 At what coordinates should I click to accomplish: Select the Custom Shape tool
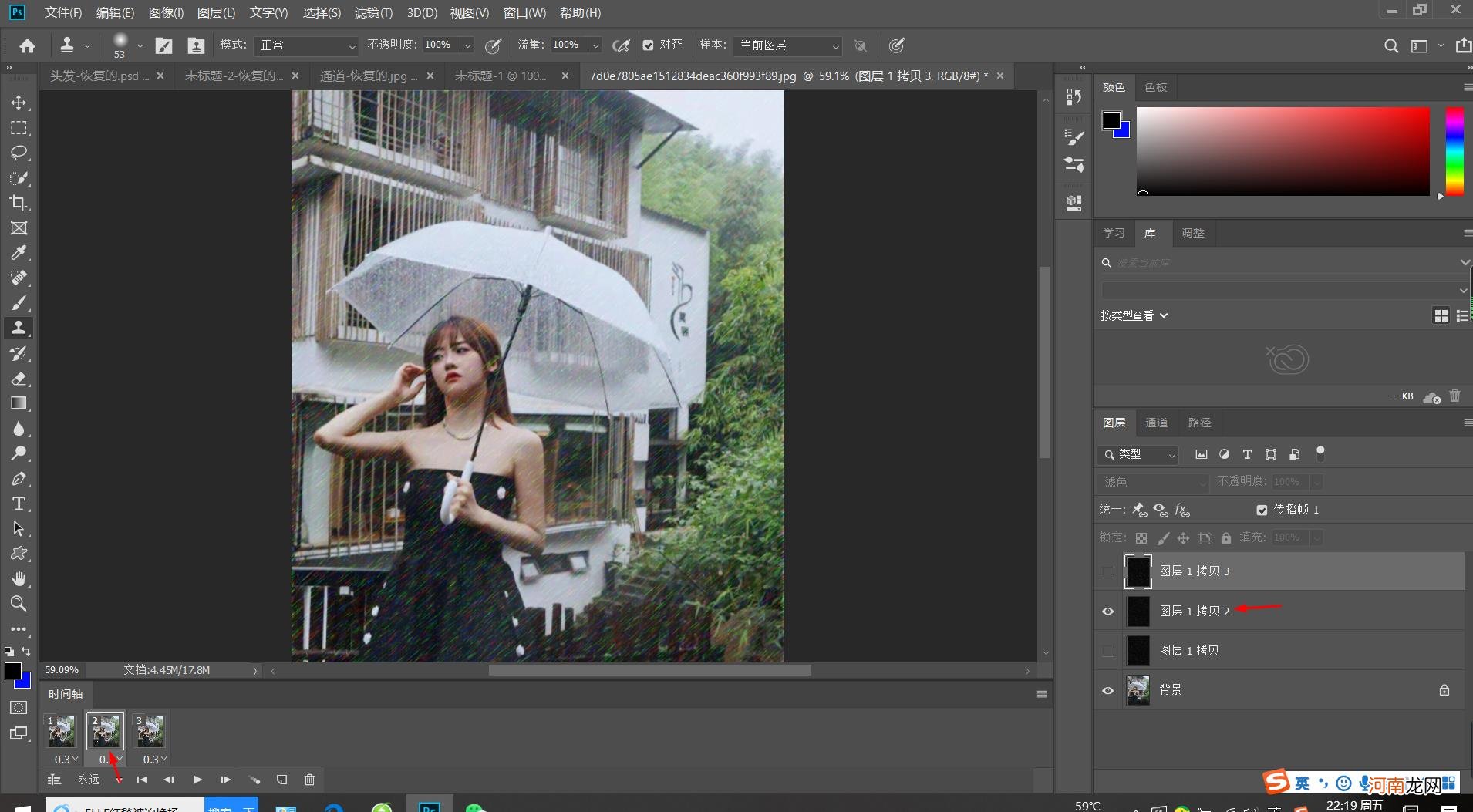click(19, 554)
